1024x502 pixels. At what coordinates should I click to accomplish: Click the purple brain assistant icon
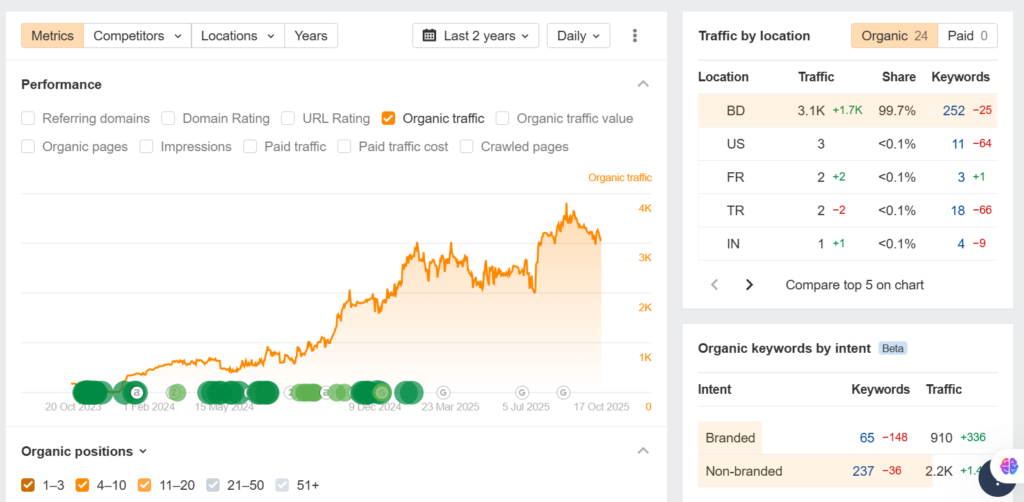pyautogui.click(x=1007, y=467)
